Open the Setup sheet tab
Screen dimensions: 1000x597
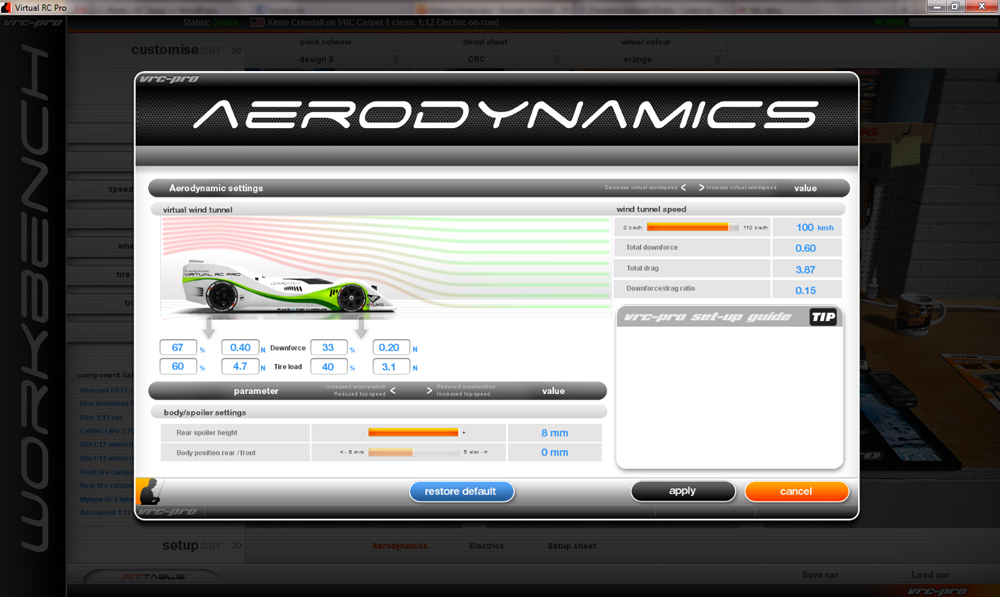(572, 546)
